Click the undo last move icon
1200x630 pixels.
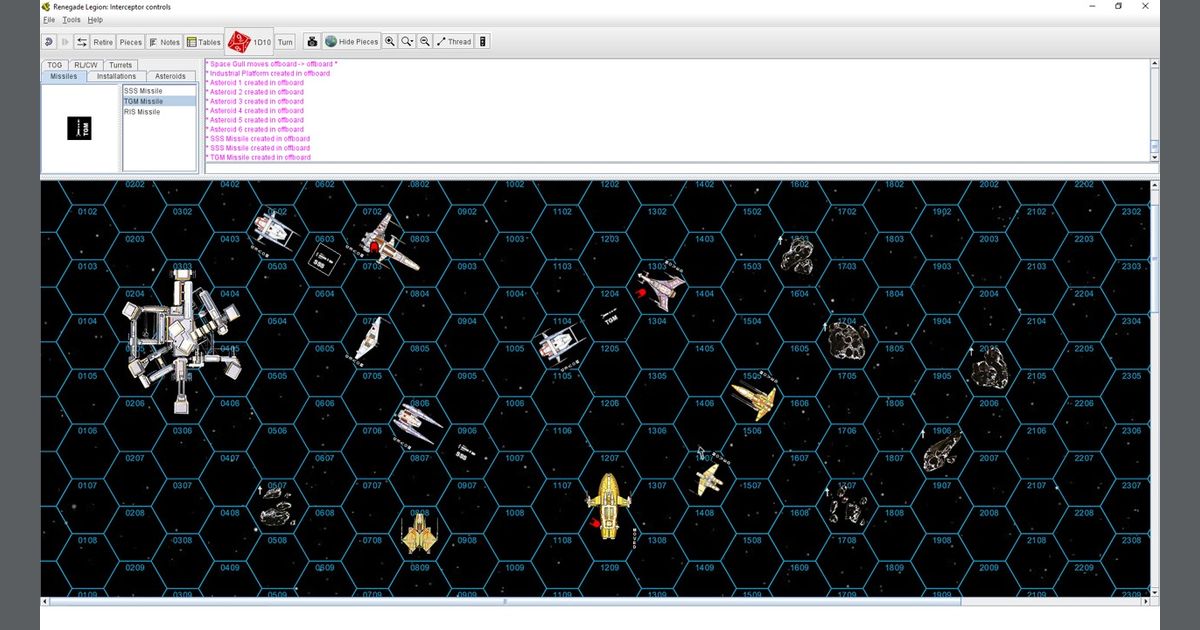(x=49, y=42)
